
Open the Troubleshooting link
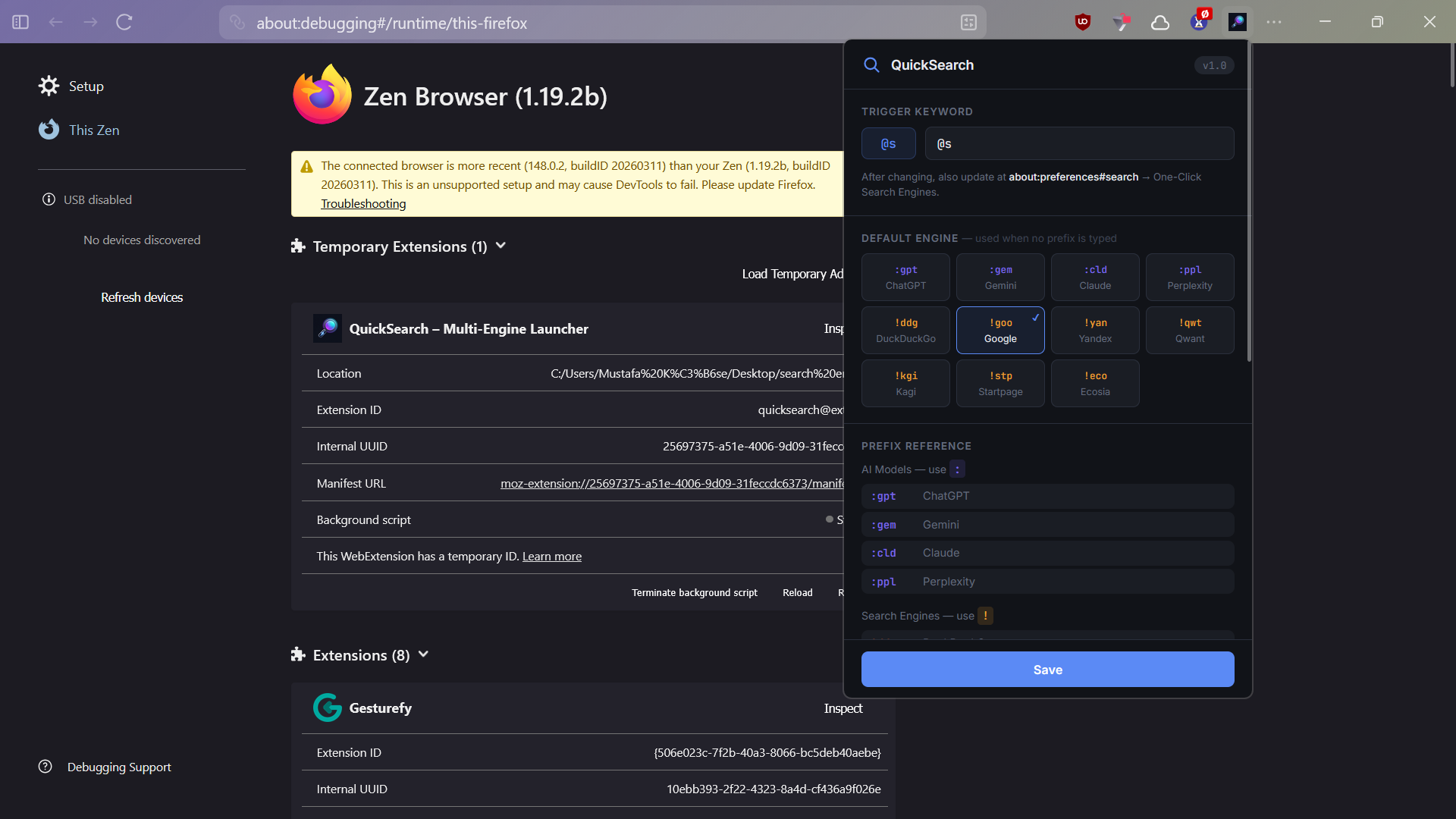pyautogui.click(x=363, y=203)
